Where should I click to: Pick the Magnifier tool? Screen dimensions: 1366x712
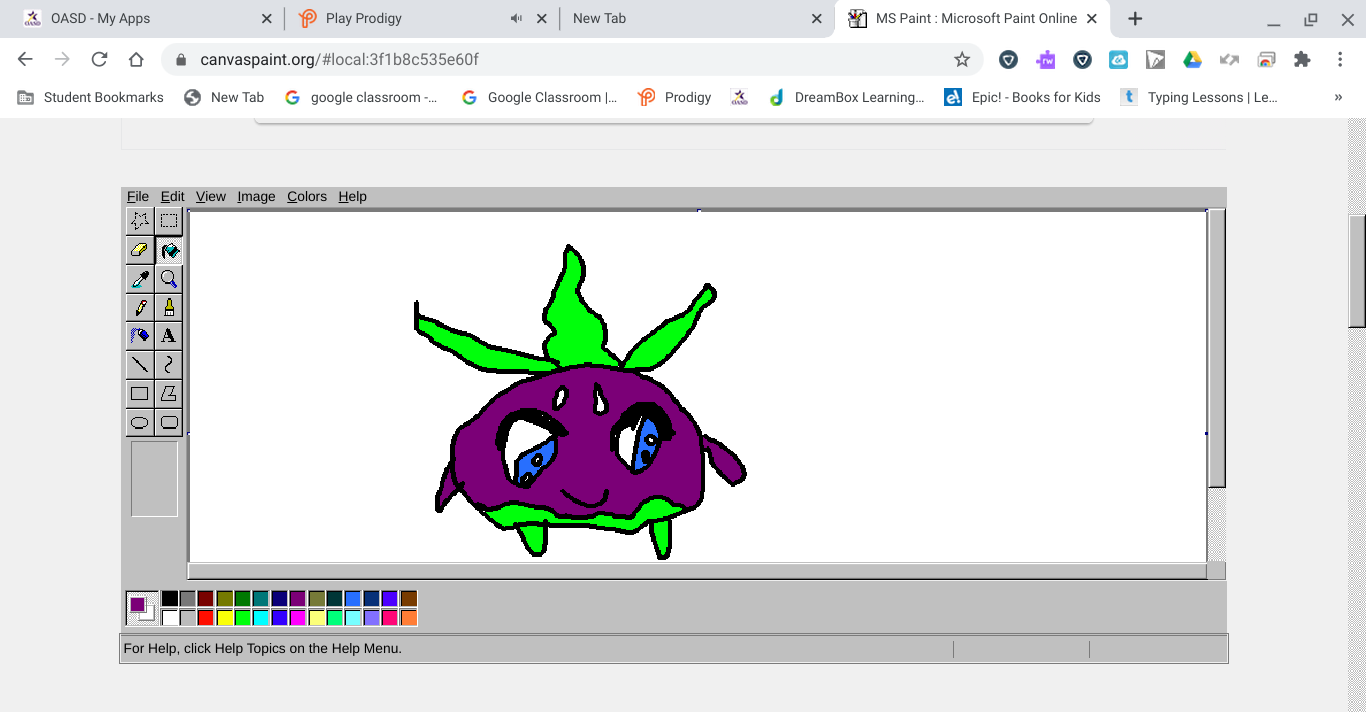point(169,279)
